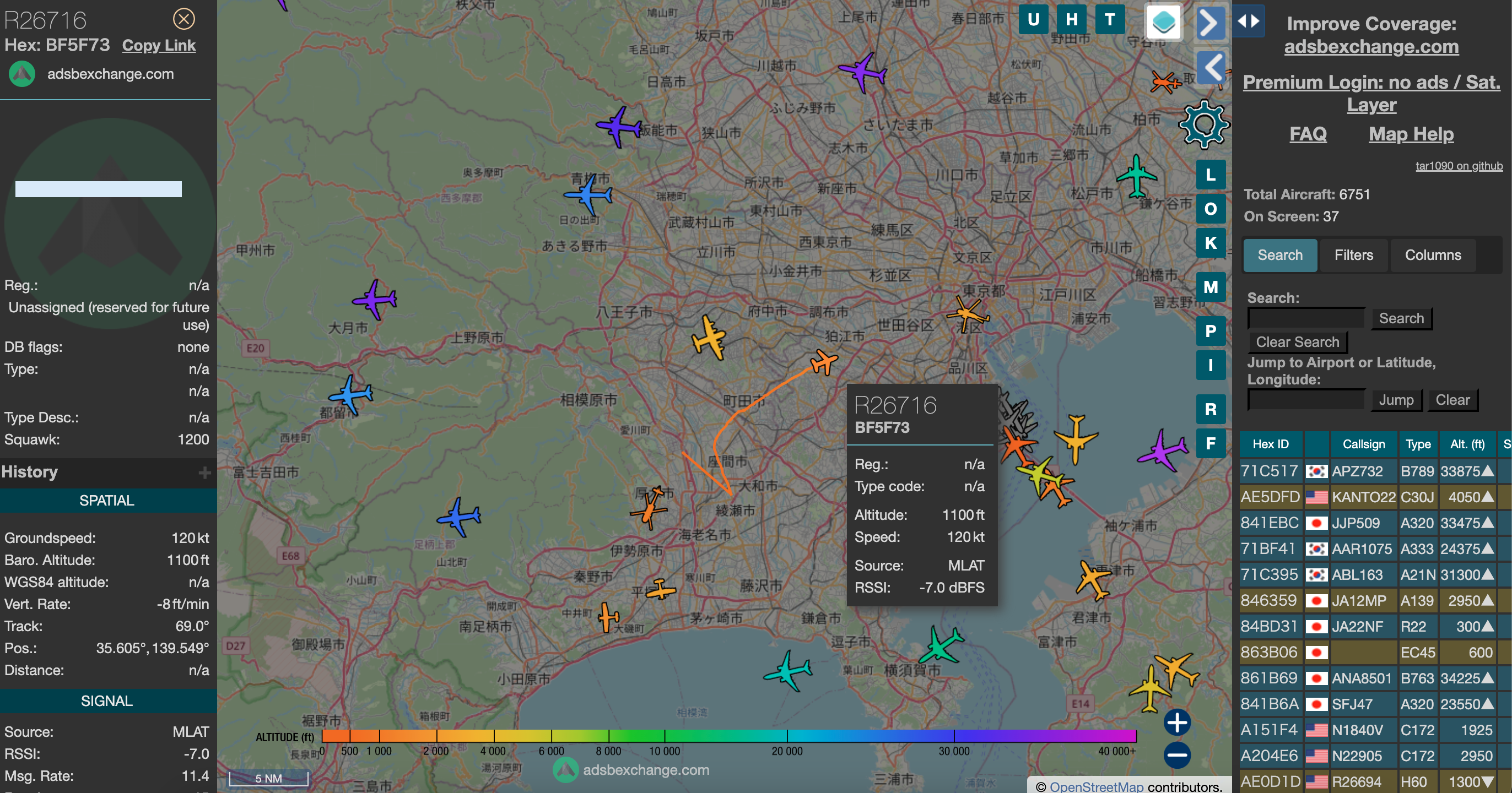Click the yellow aircraft near 府中市
Screen dimensions: 1512x793
[709, 337]
